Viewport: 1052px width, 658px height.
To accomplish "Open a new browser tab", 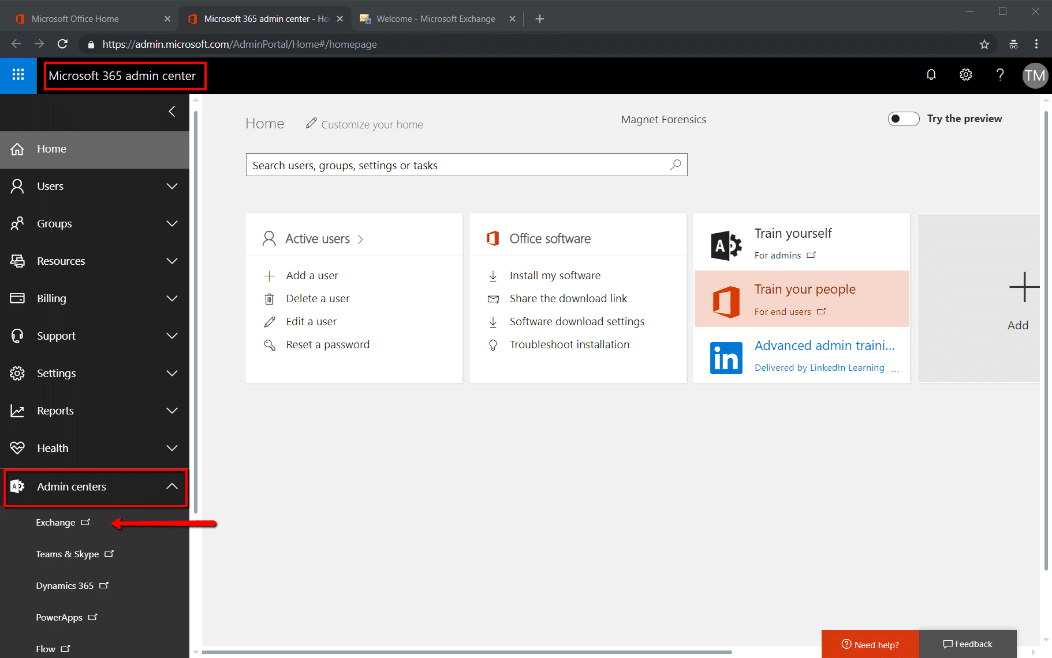I will [539, 19].
